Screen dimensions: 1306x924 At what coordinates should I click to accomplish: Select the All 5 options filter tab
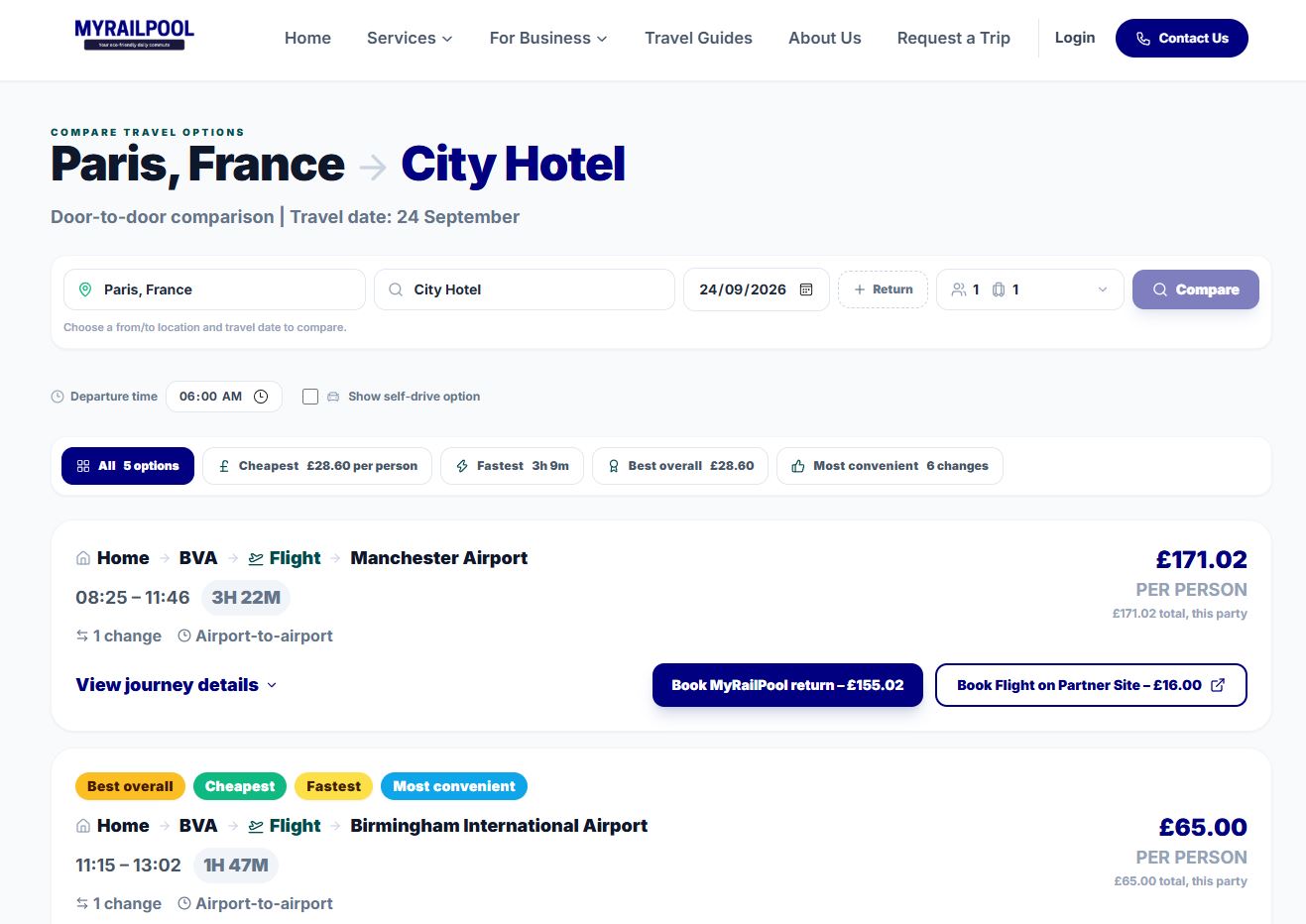[x=128, y=466]
